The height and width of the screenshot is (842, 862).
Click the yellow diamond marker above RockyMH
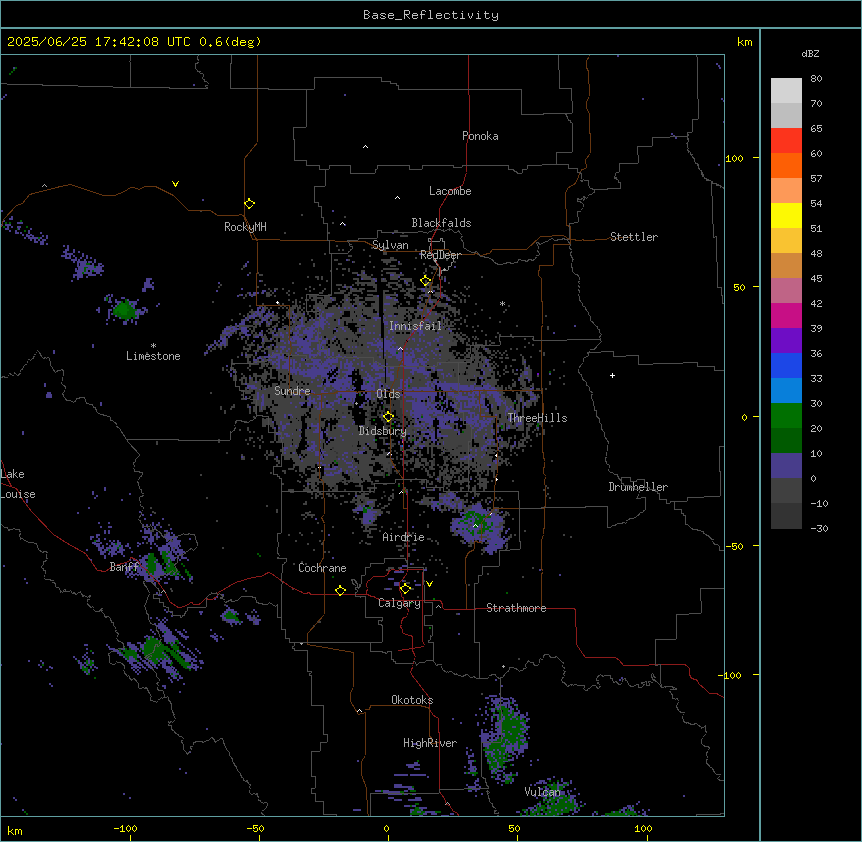250,204
